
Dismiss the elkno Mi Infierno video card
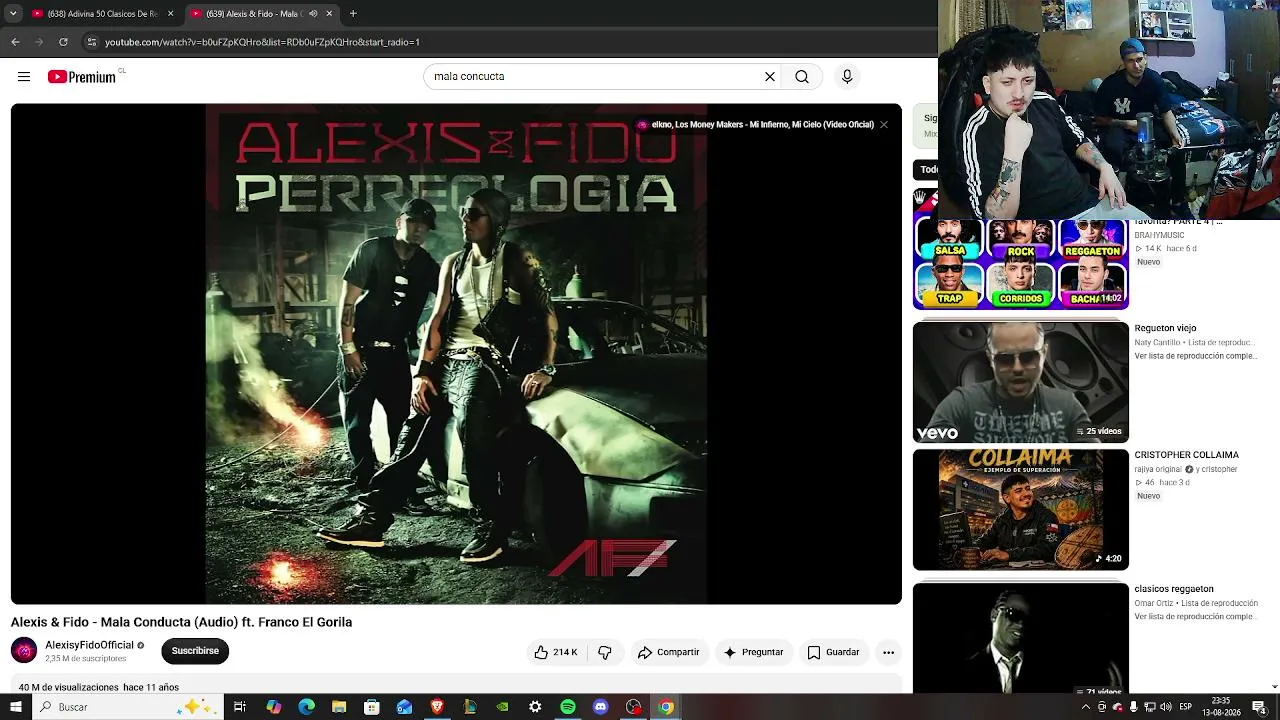pos(884,125)
